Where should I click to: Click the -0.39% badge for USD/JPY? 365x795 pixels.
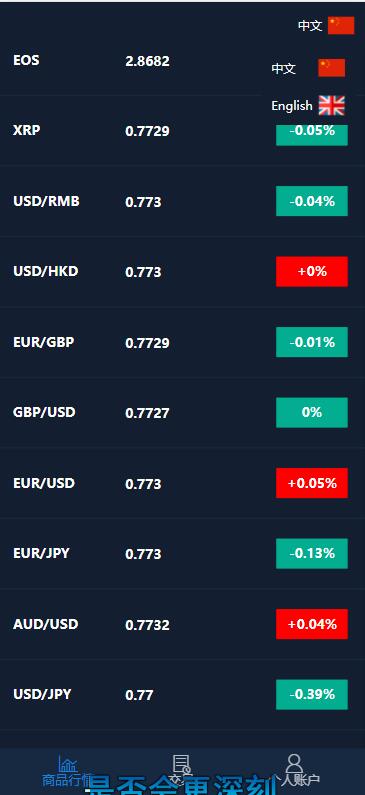click(x=312, y=694)
